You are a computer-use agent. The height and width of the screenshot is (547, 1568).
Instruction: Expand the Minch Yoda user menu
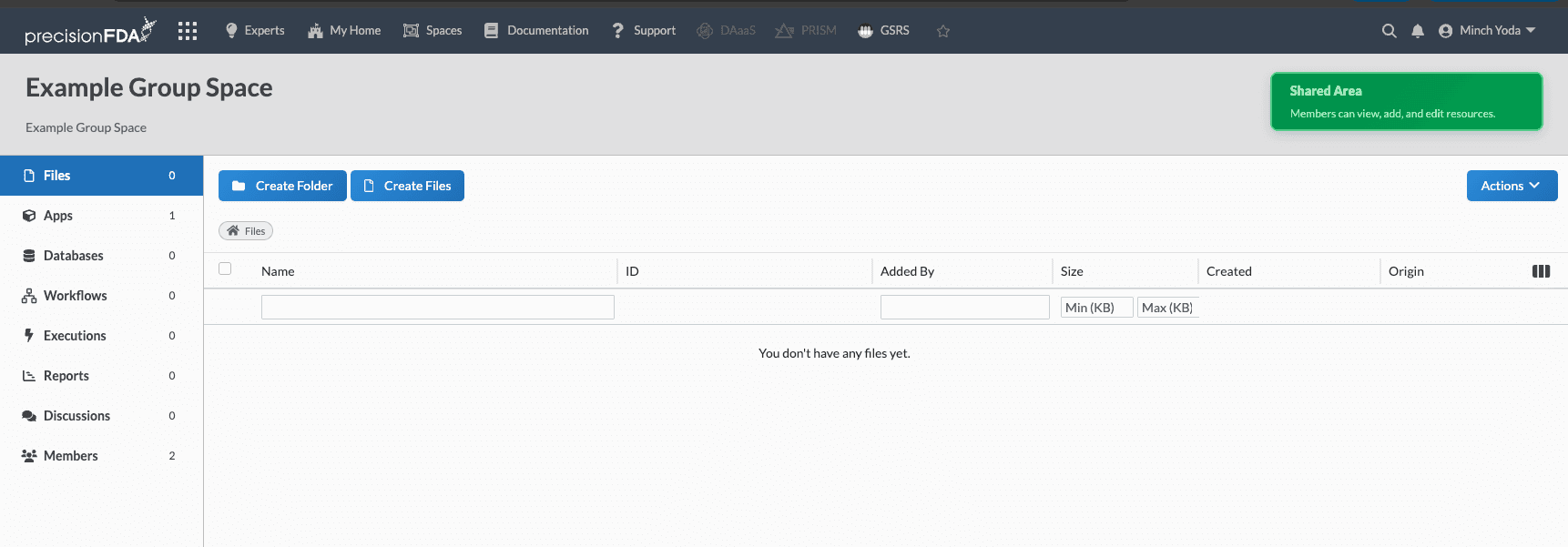(x=1487, y=31)
